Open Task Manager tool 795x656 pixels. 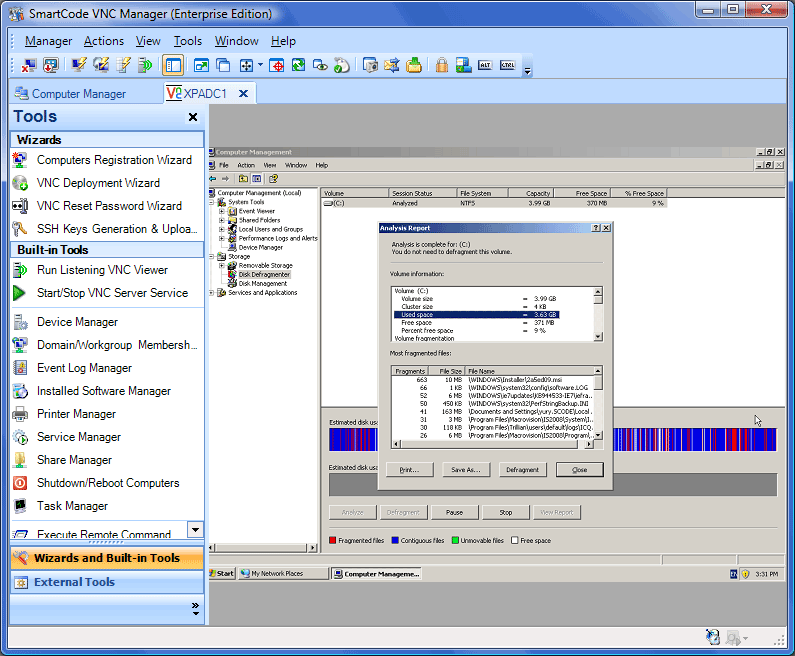click(107, 506)
